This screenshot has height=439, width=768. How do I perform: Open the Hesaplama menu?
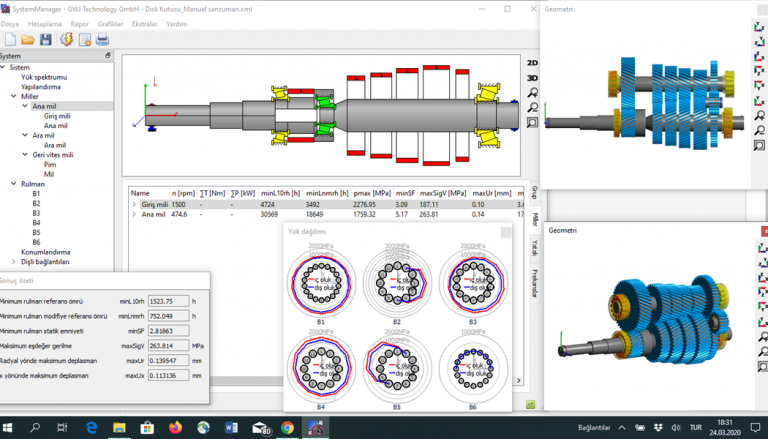tap(45, 24)
